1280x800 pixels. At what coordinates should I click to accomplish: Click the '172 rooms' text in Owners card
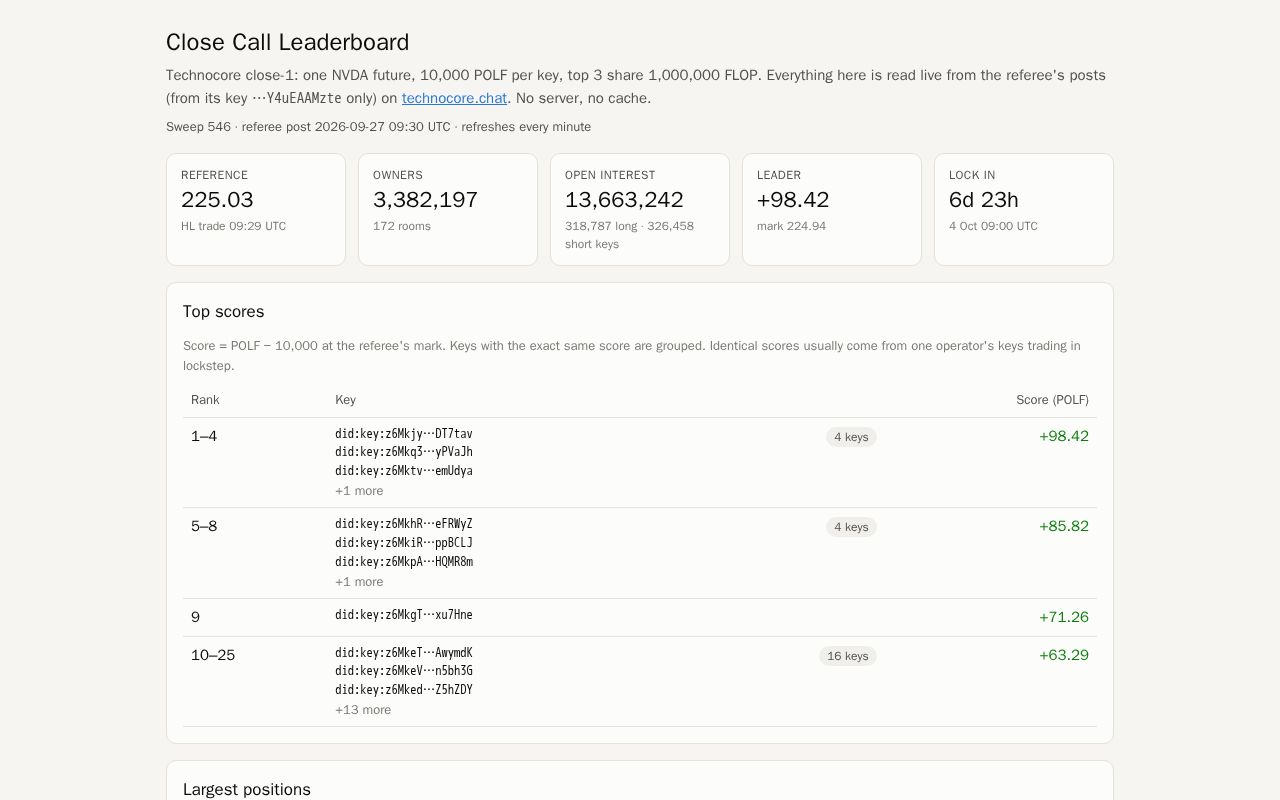click(x=402, y=226)
